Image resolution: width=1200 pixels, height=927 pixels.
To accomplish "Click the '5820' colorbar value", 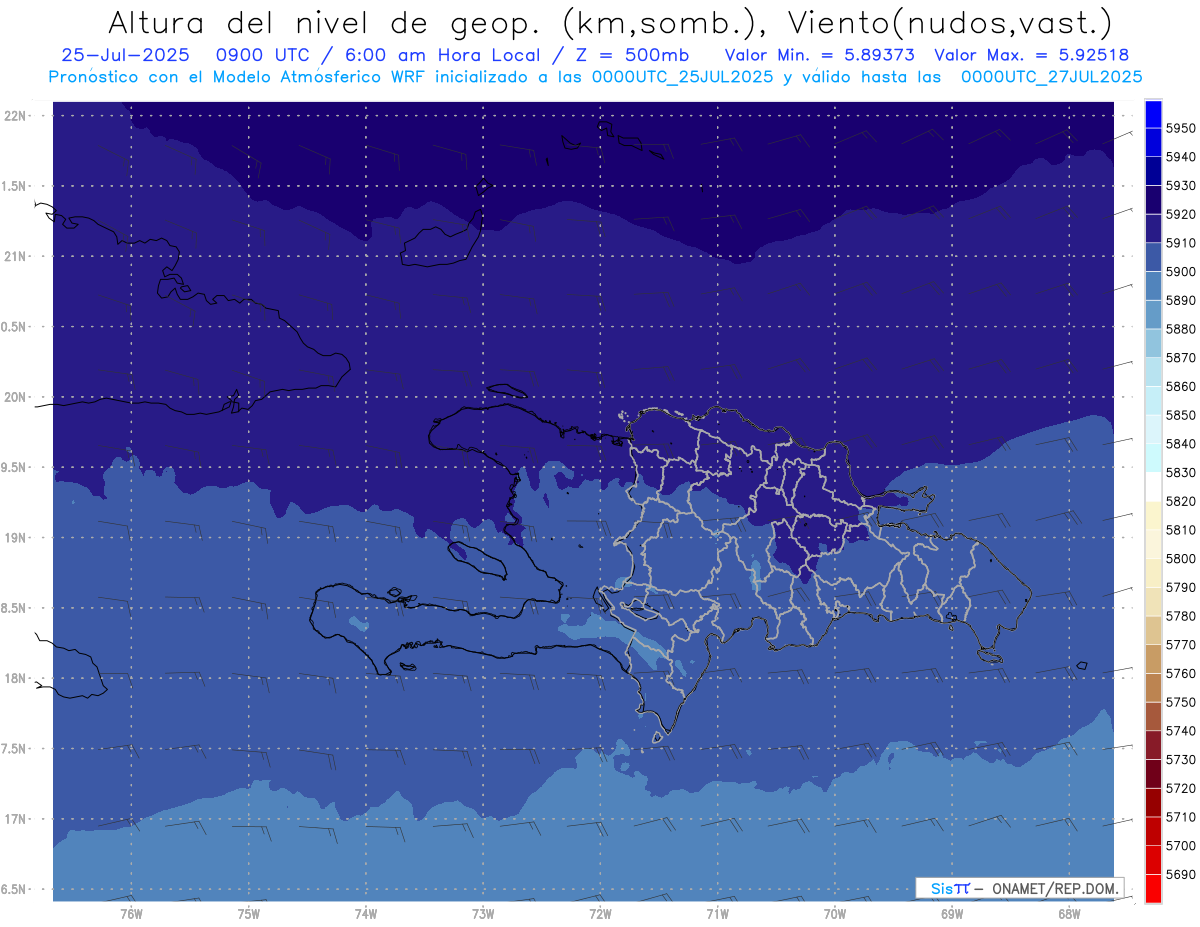I will click(1181, 501).
